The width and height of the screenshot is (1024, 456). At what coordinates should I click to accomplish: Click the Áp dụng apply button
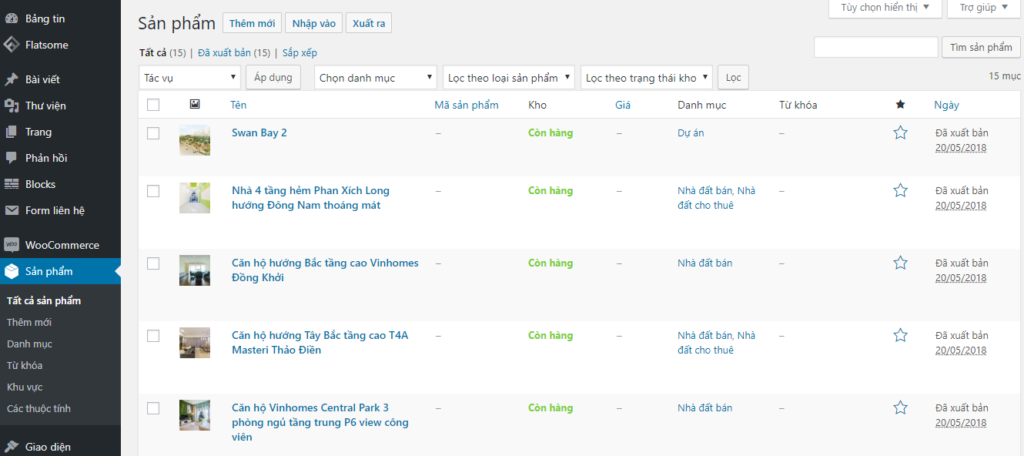(x=273, y=77)
